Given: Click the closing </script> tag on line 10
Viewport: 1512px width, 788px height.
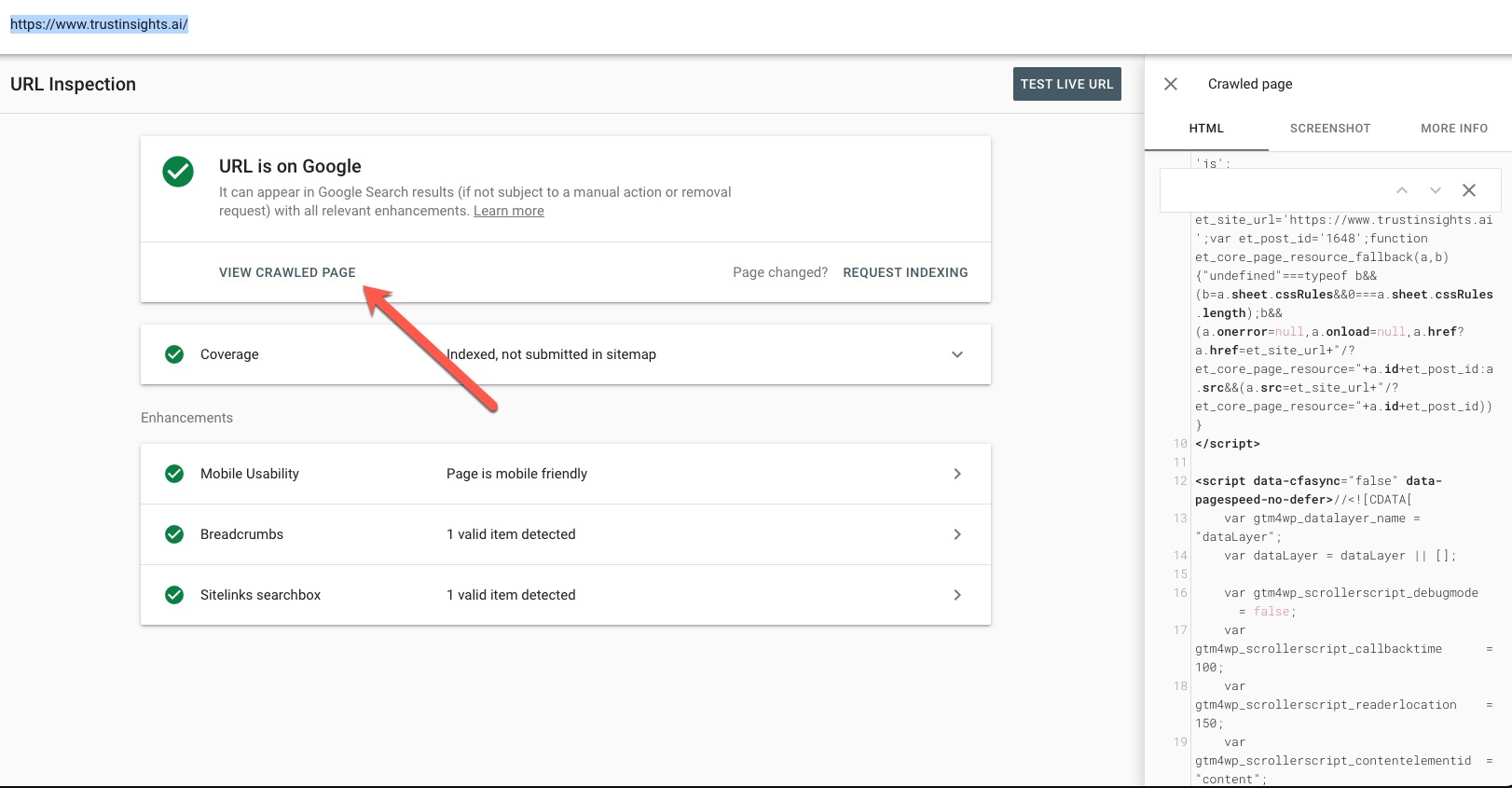Looking at the screenshot, I should (1227, 444).
